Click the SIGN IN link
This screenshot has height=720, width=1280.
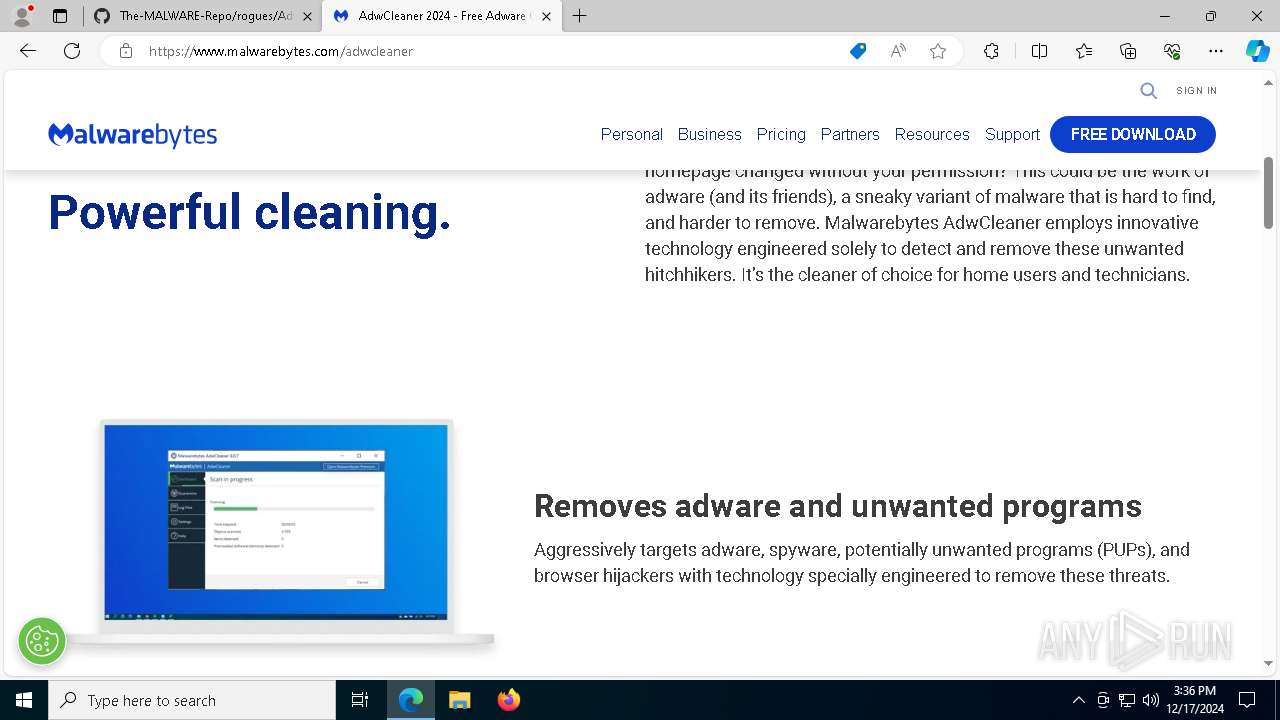pos(1197,91)
